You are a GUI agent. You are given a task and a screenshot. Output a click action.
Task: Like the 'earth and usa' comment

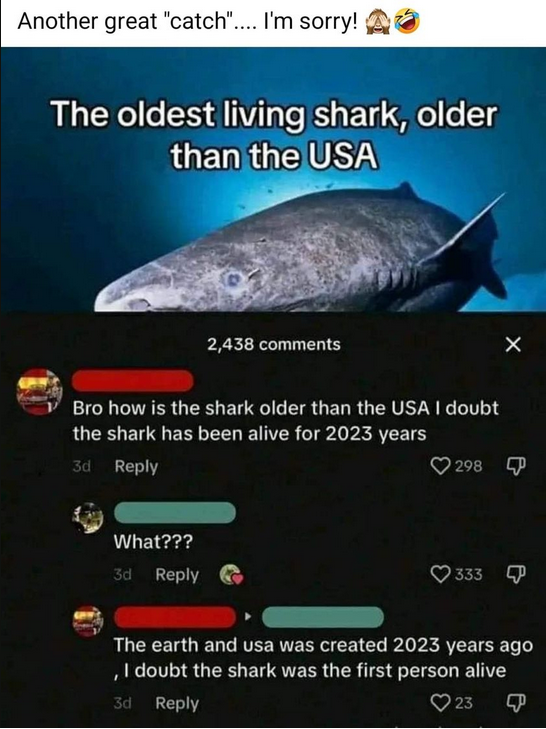click(x=440, y=702)
